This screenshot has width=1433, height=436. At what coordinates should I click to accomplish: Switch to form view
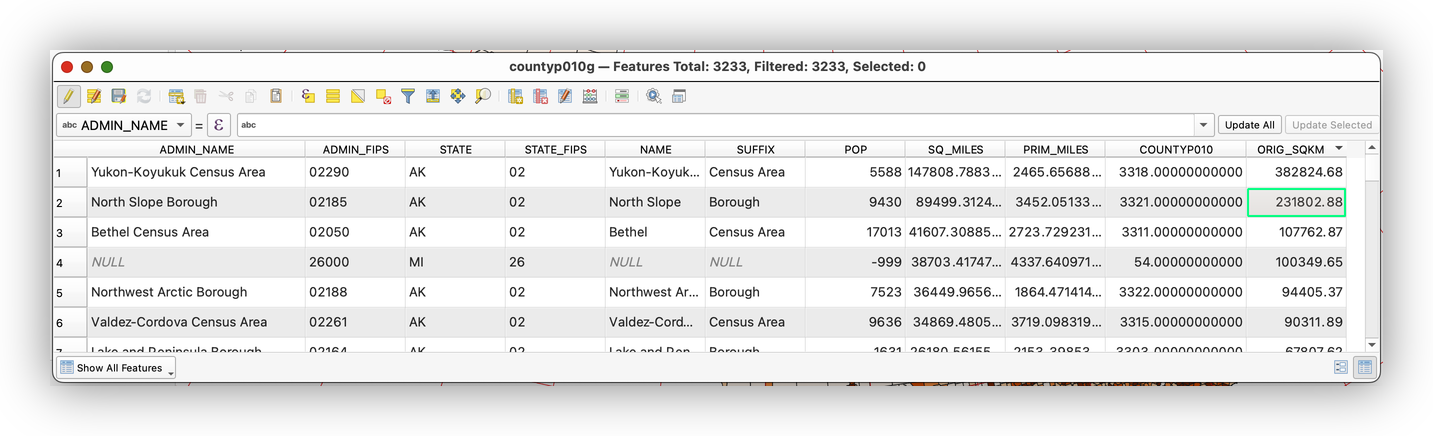pos(1341,367)
